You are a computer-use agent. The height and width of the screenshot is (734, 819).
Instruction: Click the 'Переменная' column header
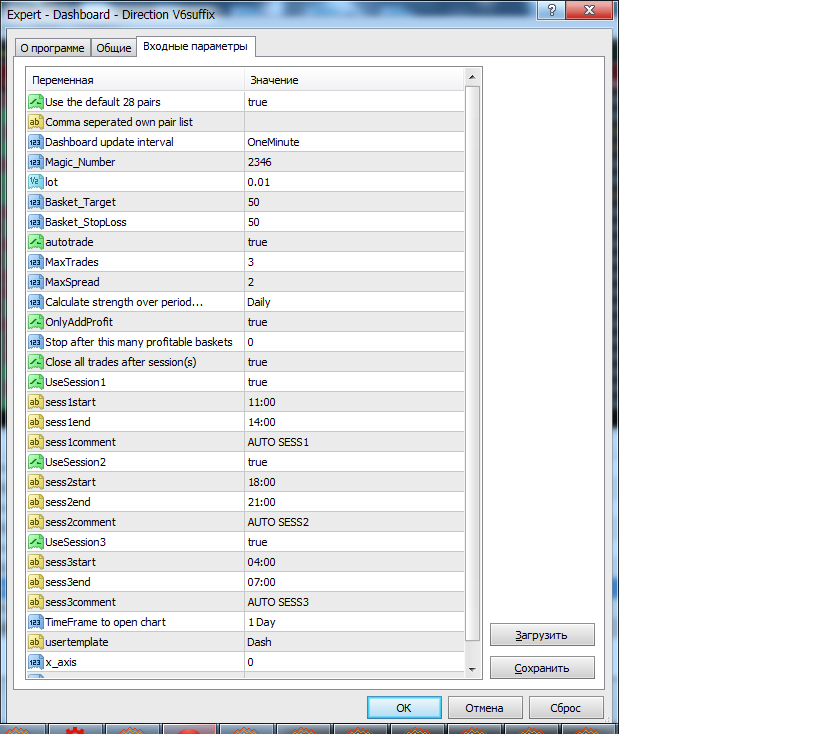click(135, 80)
